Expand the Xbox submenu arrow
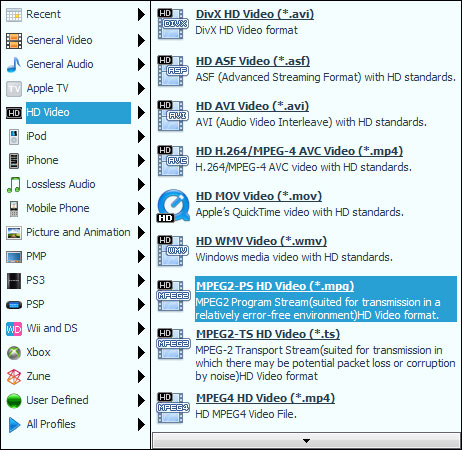This screenshot has width=462, height=450. (141, 352)
